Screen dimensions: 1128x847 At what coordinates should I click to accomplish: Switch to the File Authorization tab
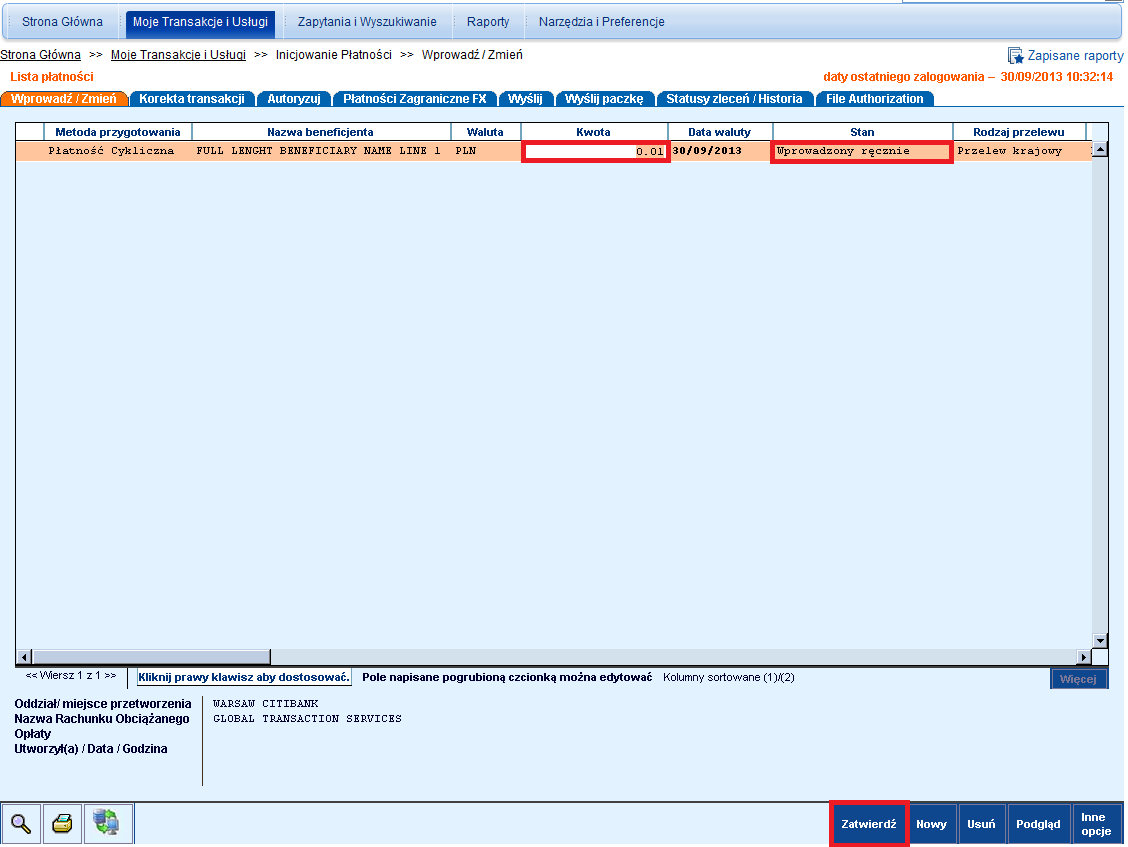pos(874,99)
